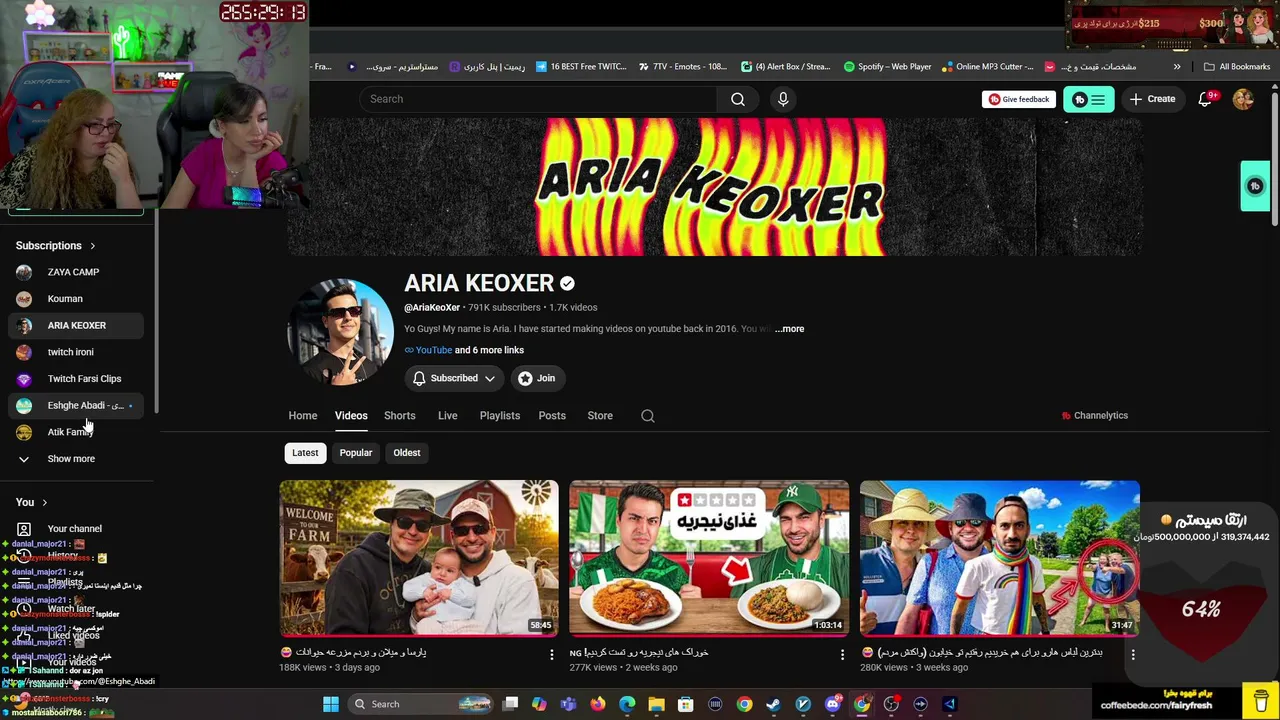Viewport: 1280px width, 720px height.
Task: Expand channel description with ...more
Action: tap(789, 329)
